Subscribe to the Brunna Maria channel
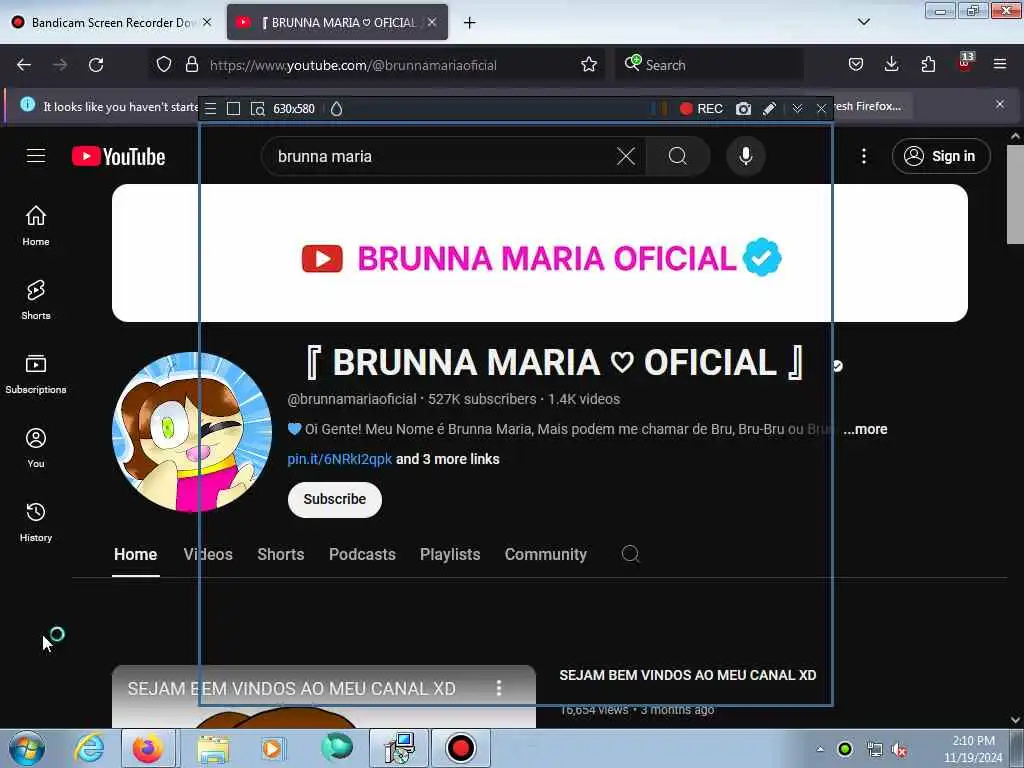 click(334, 500)
